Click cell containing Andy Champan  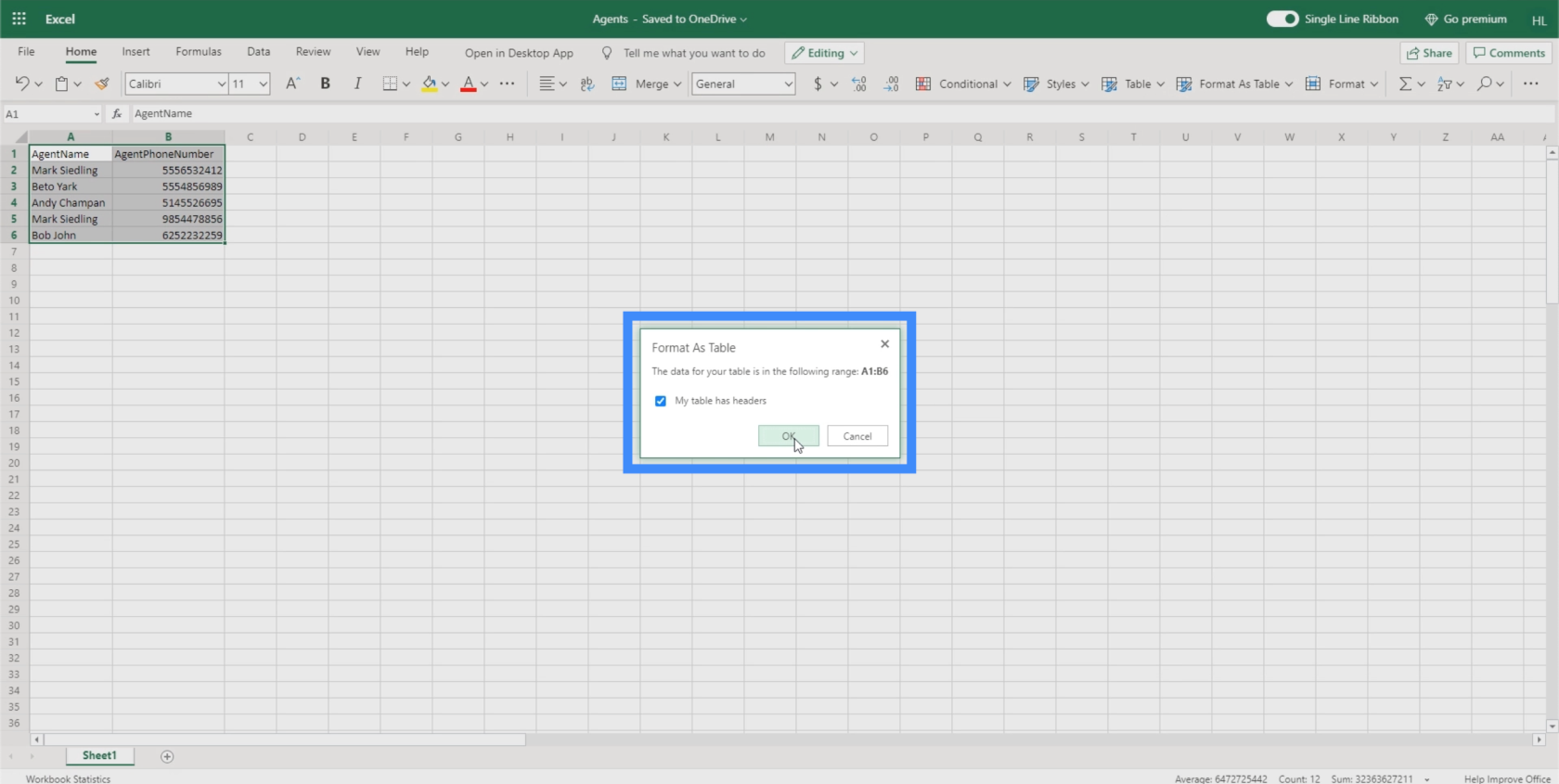pyautogui.click(x=71, y=202)
